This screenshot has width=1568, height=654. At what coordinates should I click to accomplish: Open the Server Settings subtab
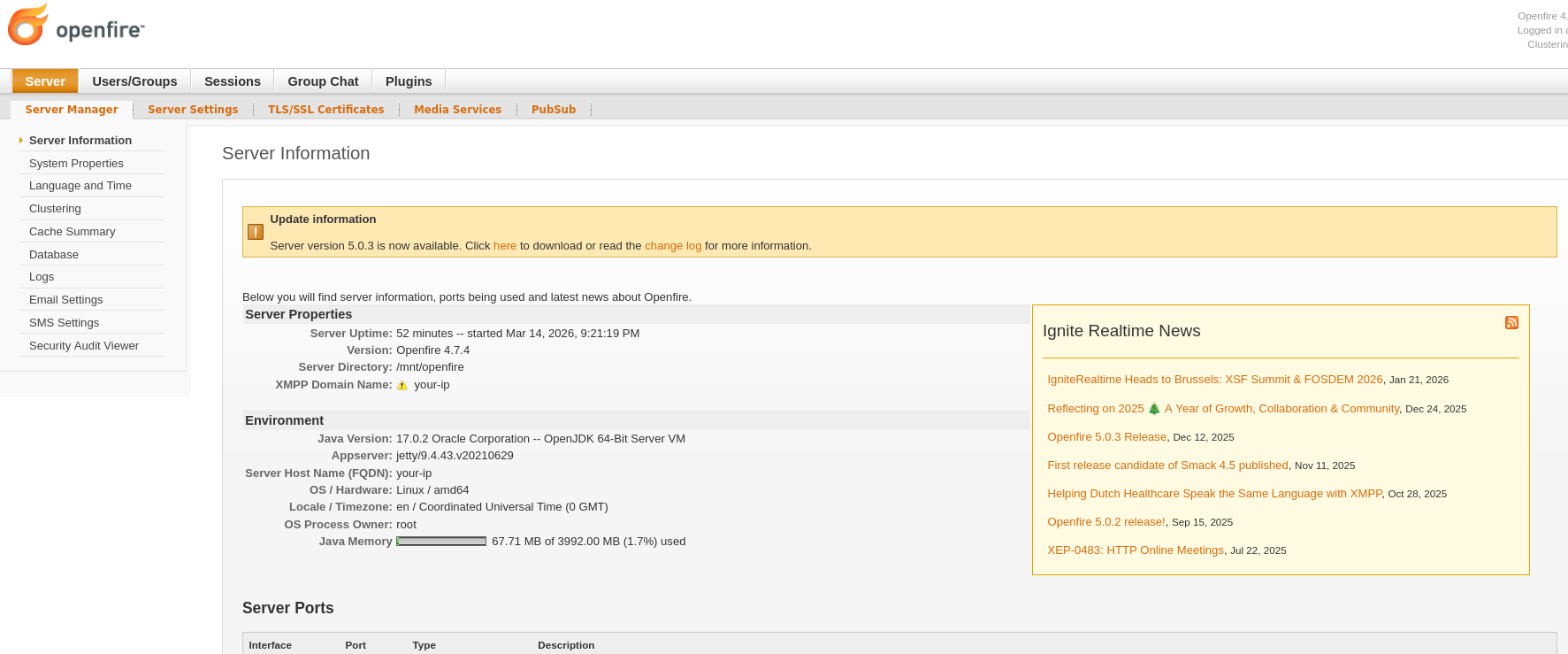click(193, 110)
